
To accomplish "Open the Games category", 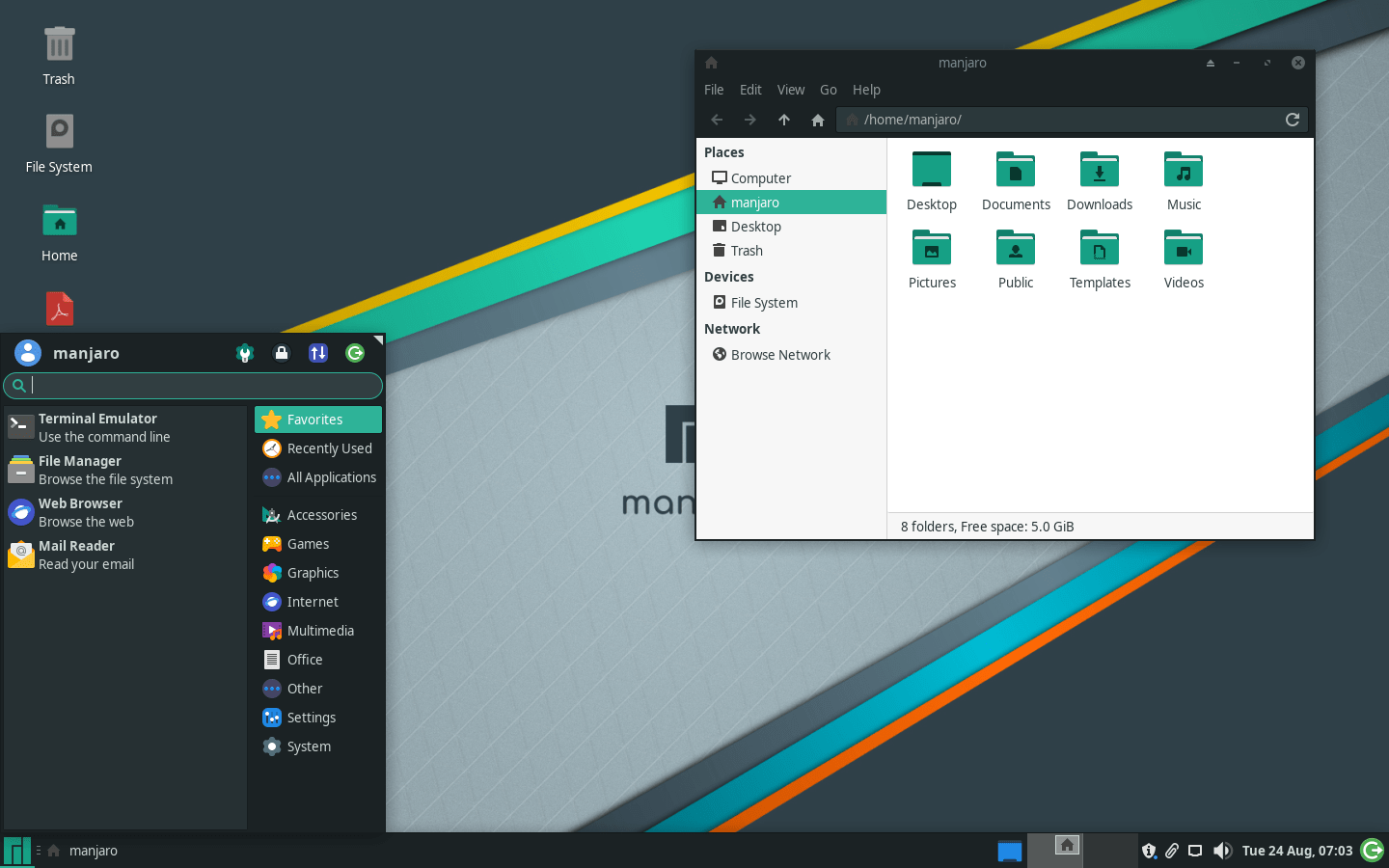I will [x=318, y=544].
